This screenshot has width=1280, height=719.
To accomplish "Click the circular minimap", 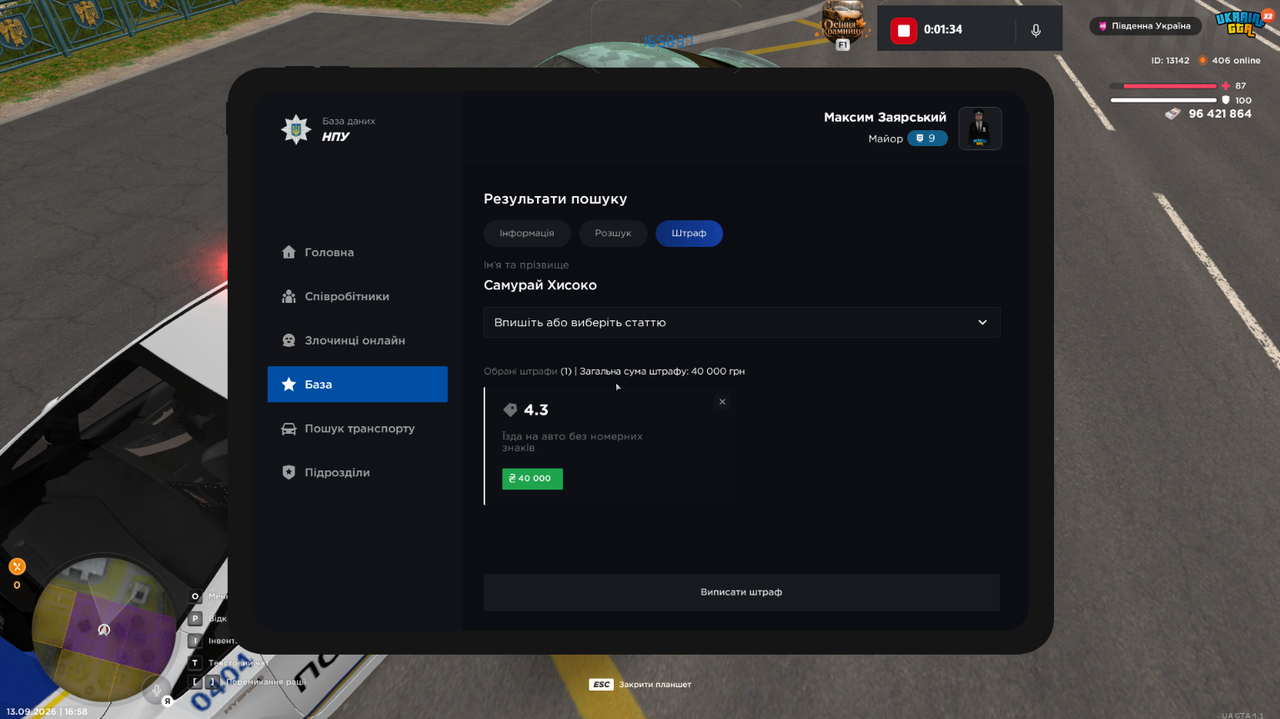I will 104,630.
